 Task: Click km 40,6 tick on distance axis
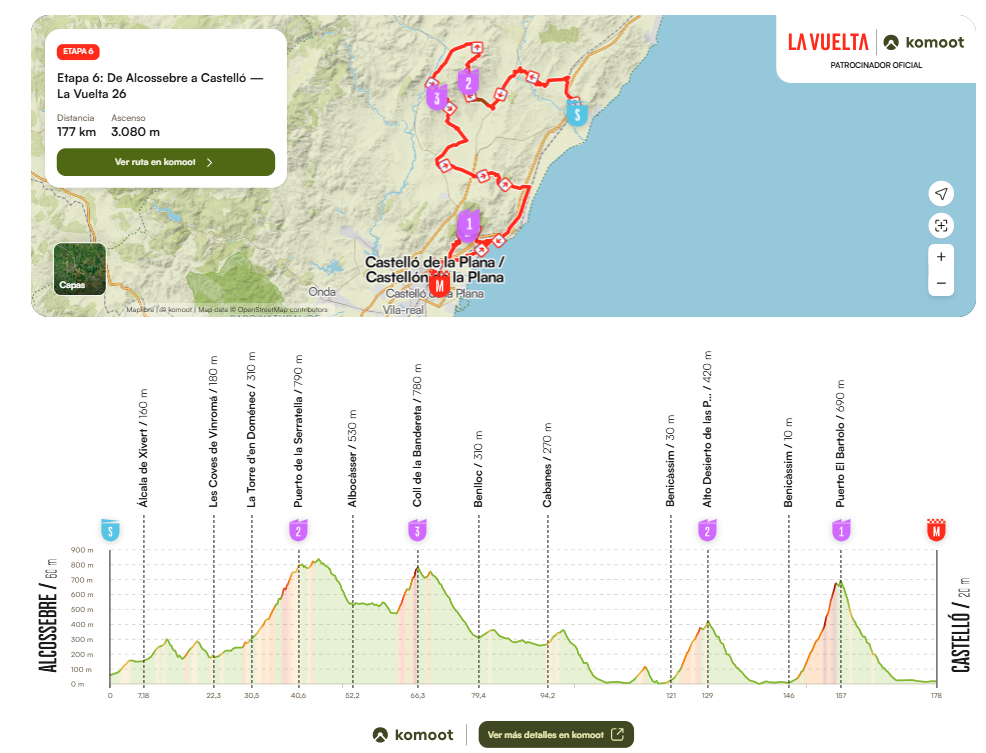pyautogui.click(x=298, y=695)
